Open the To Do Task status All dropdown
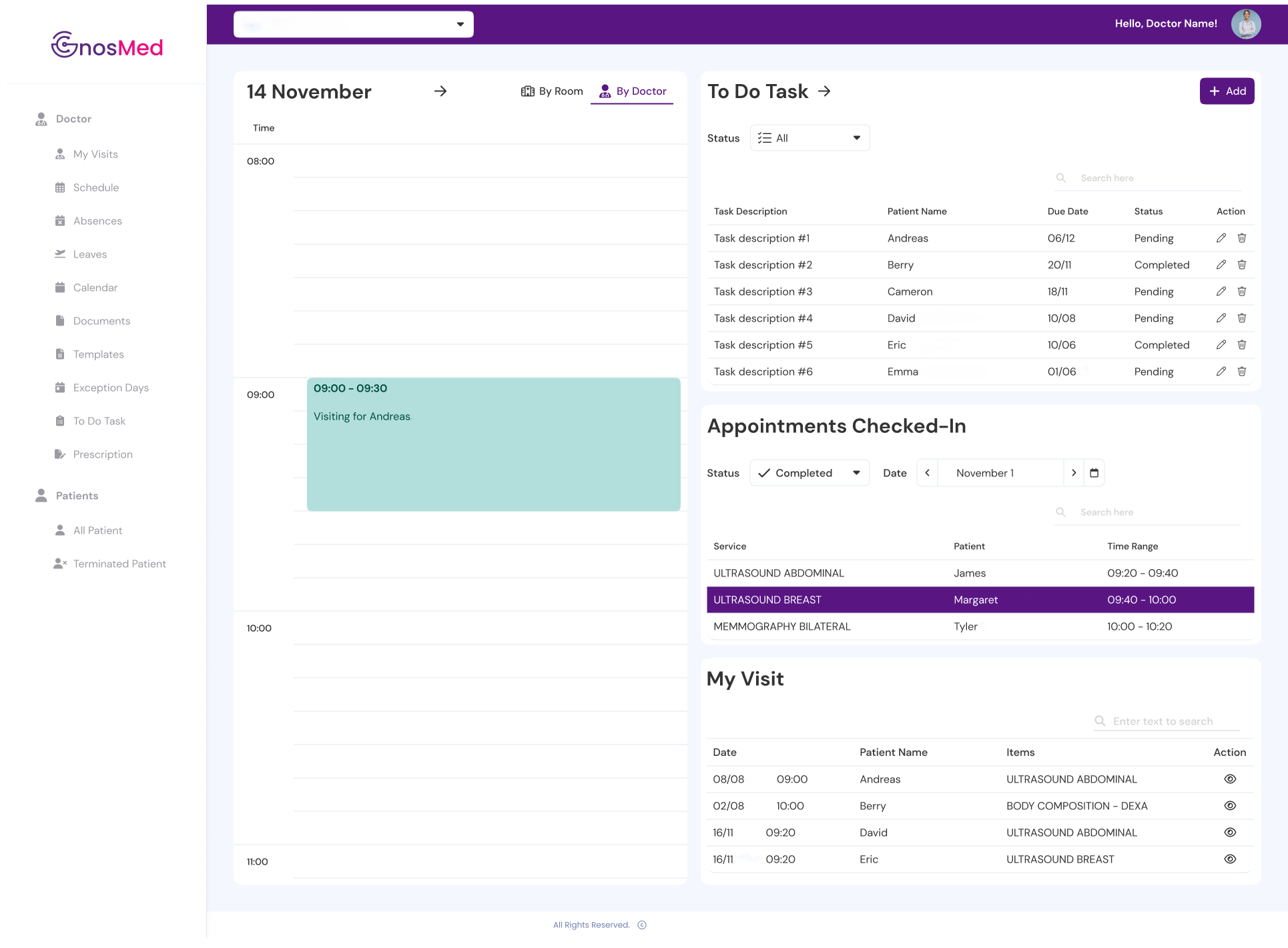The image size is (1288, 948). 810,138
